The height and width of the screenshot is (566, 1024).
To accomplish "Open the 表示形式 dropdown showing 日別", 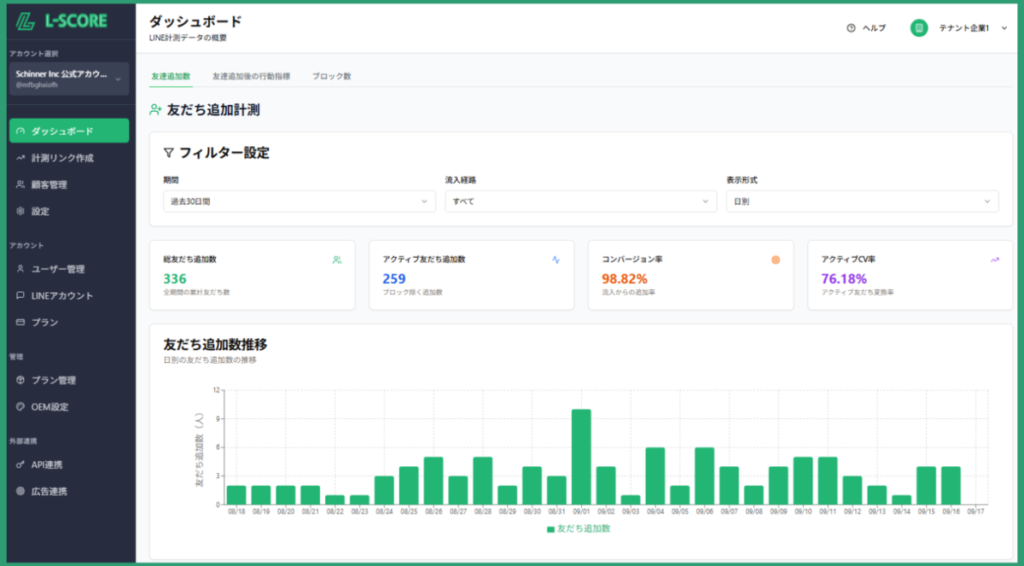I will coord(861,201).
